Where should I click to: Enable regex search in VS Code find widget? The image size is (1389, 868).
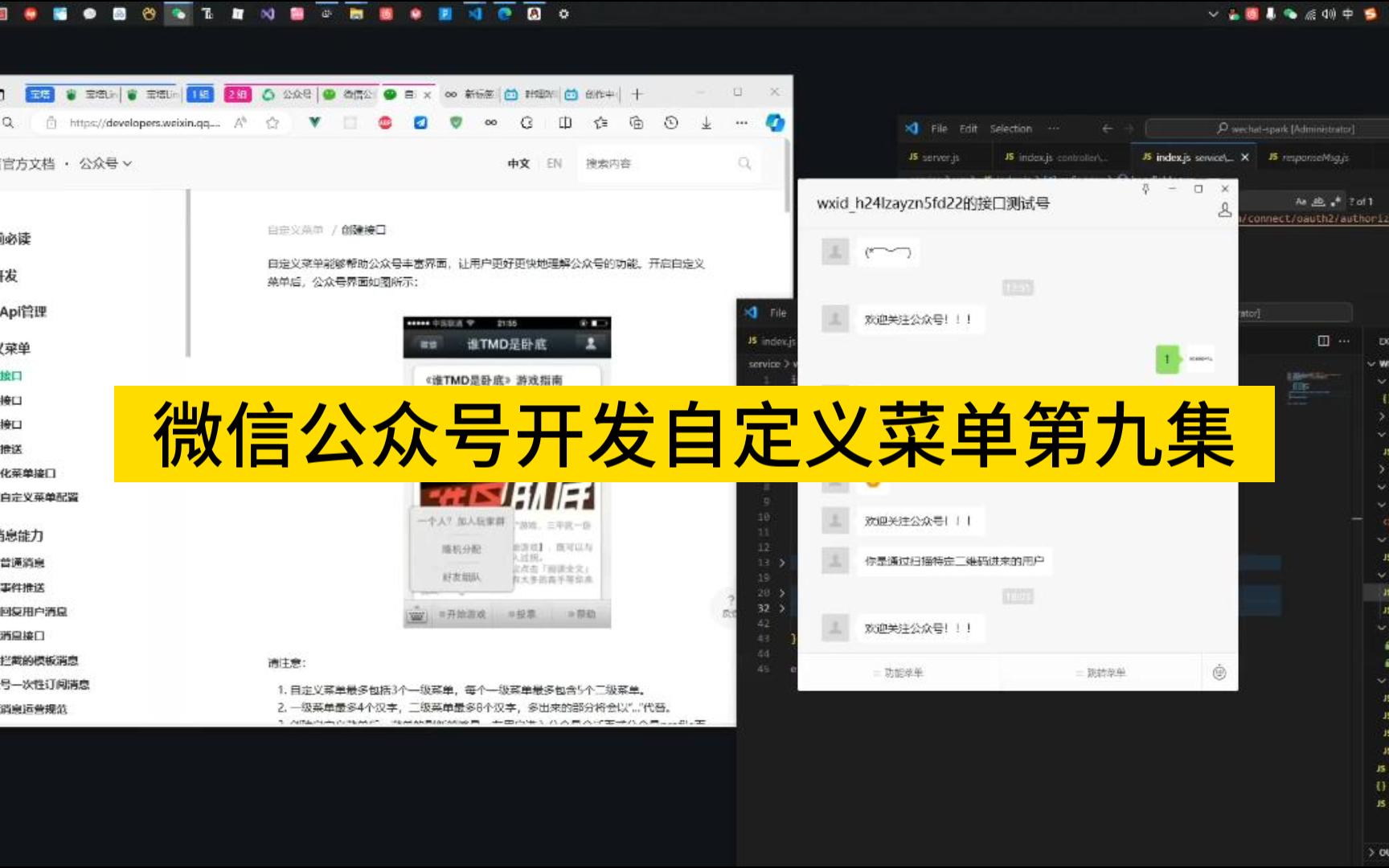pos(1336,201)
